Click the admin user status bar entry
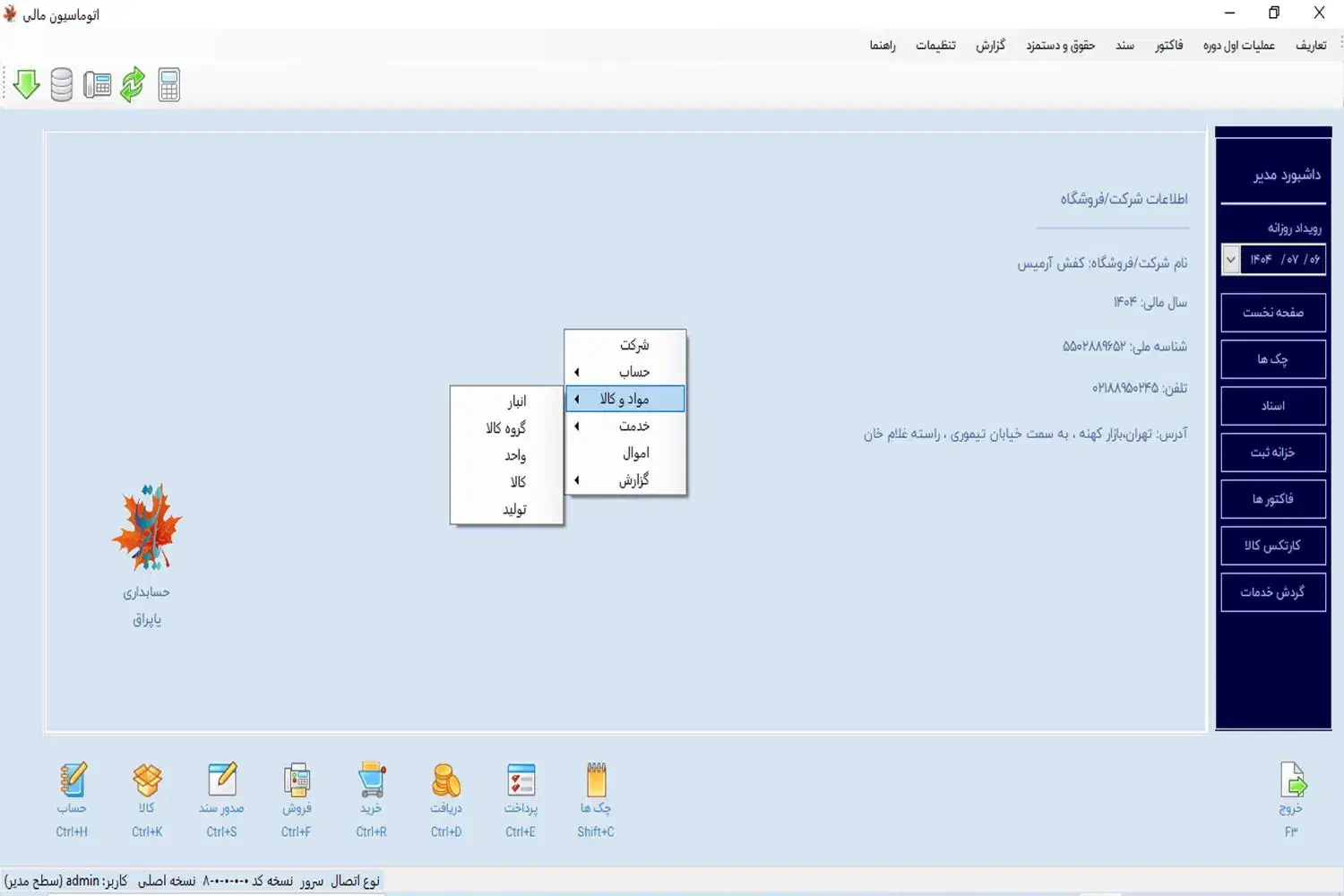Image resolution: width=1344 pixels, height=896 pixels. 66,881
